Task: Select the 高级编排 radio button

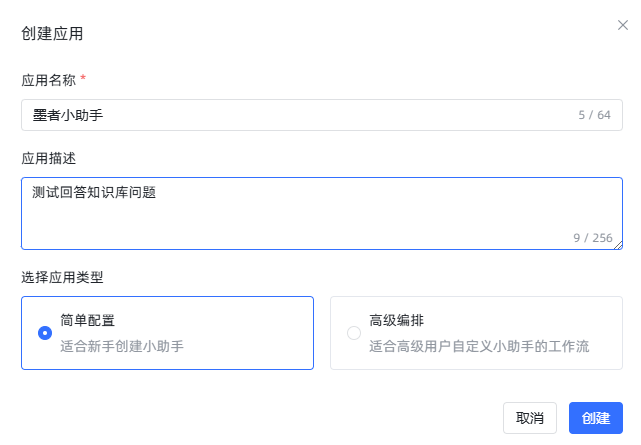Action: [354, 333]
